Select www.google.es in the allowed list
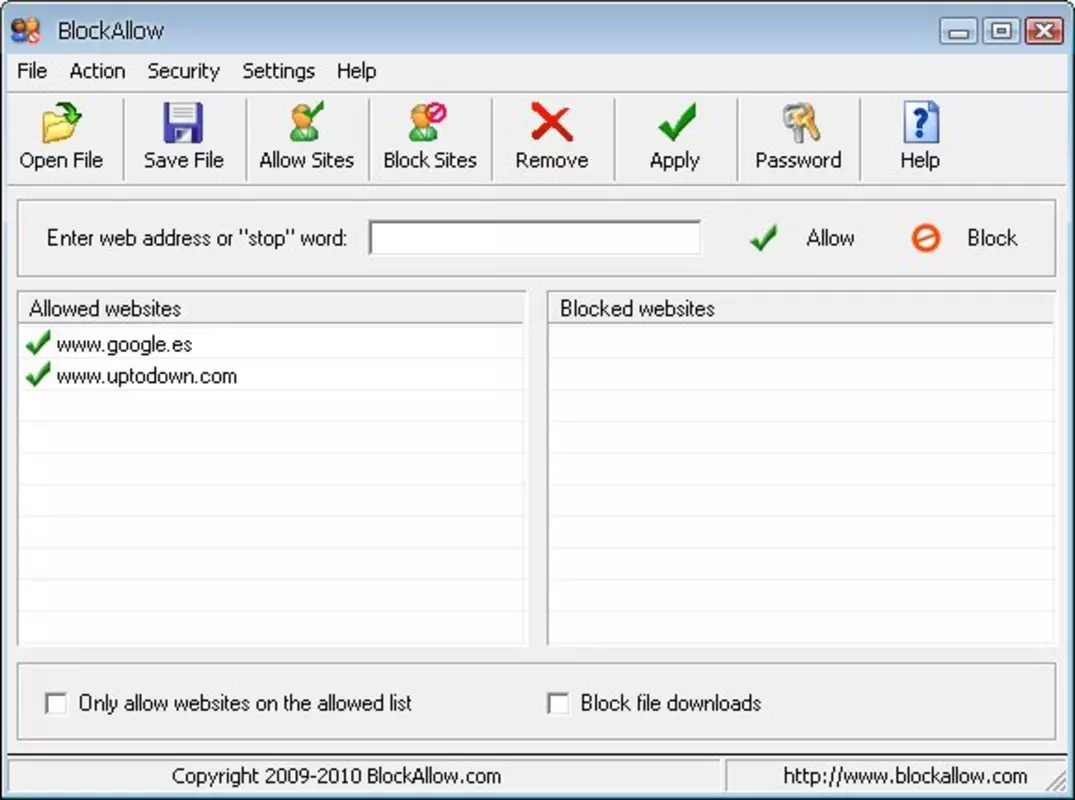1075x800 pixels. pos(124,344)
